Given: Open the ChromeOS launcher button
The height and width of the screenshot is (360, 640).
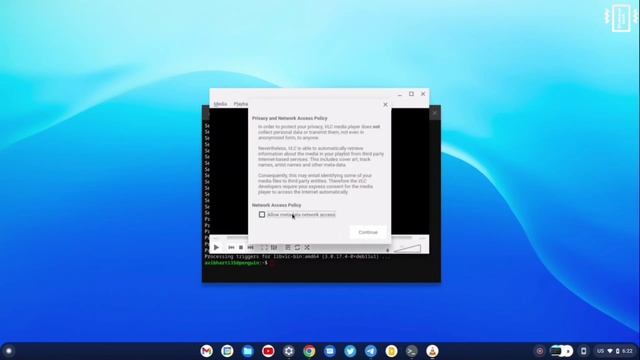Looking at the screenshot, I should (9, 351).
